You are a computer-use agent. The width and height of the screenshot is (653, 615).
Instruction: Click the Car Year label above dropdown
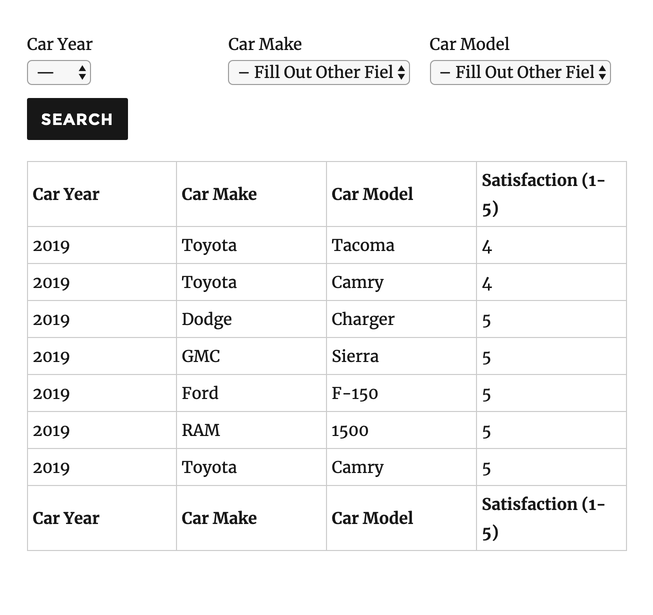click(60, 44)
